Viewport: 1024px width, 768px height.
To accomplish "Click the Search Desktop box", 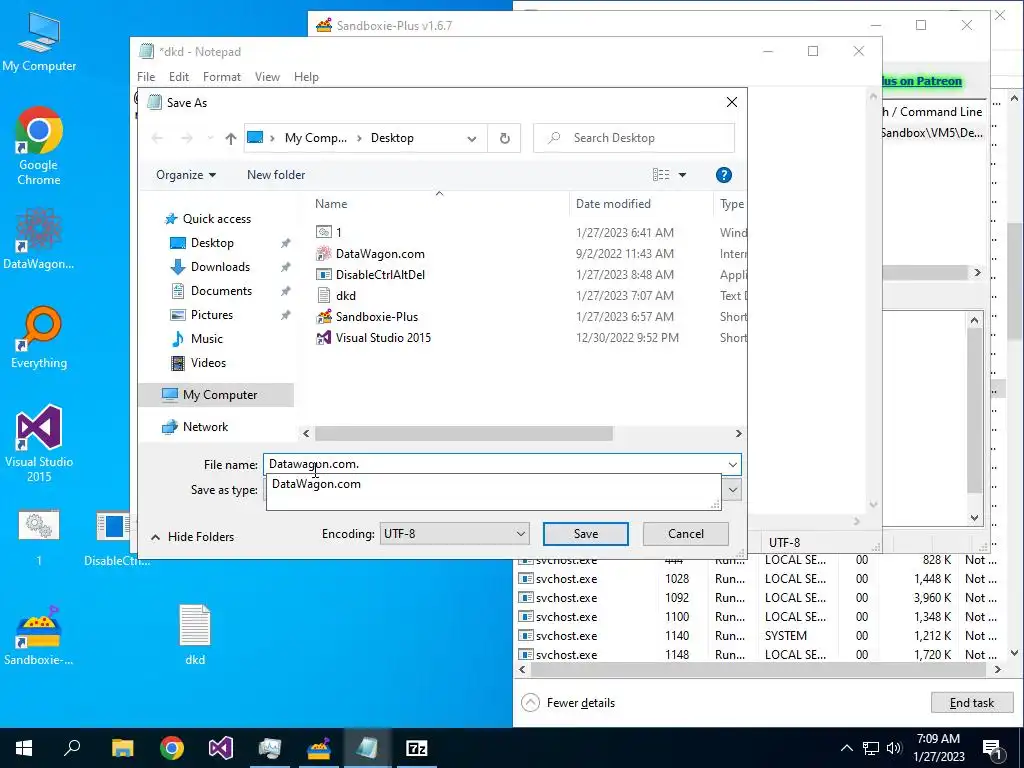I will point(633,138).
